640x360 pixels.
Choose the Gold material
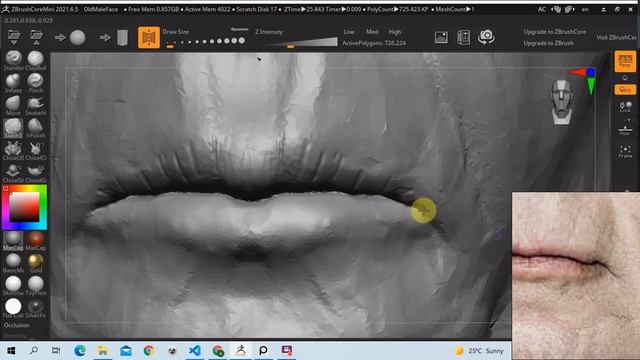click(x=36, y=263)
